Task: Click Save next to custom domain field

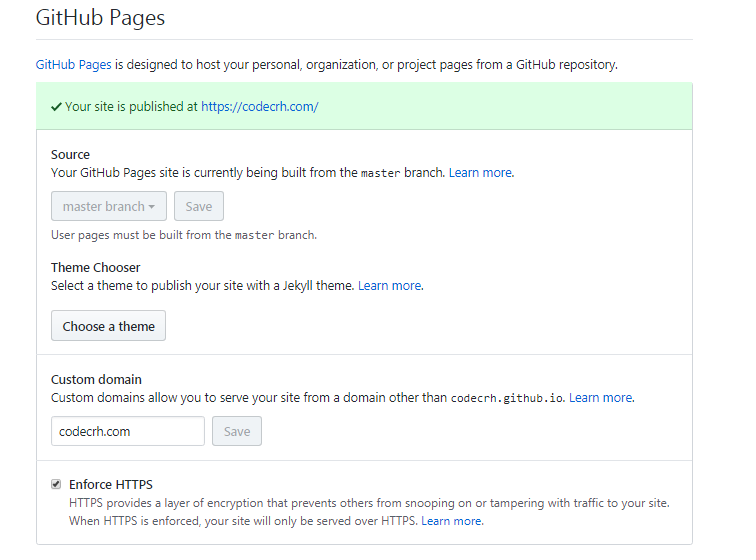Action: coord(237,431)
